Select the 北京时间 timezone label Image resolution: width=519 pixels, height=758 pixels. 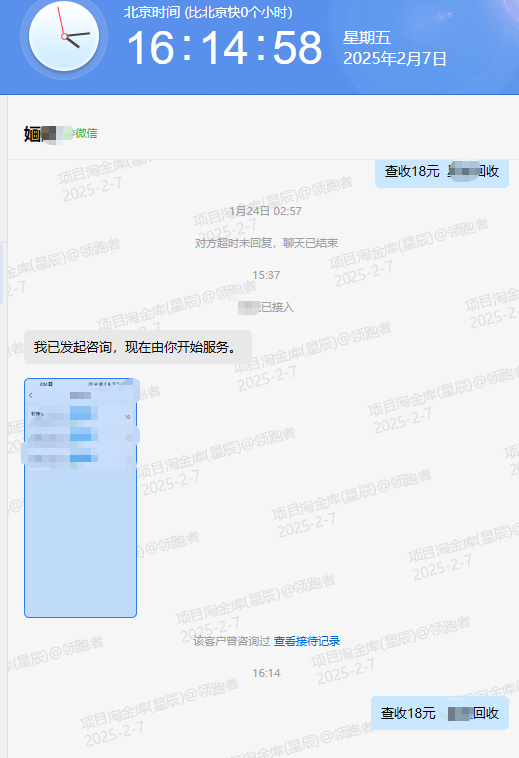point(152,12)
